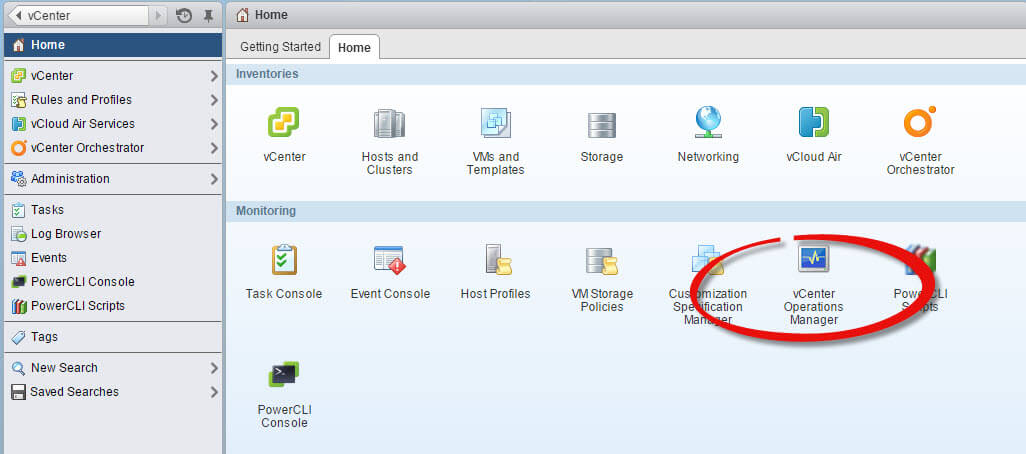Open vCenter Orchestrator in sidebar
Image resolution: width=1026 pixels, height=454 pixels.
coord(113,148)
